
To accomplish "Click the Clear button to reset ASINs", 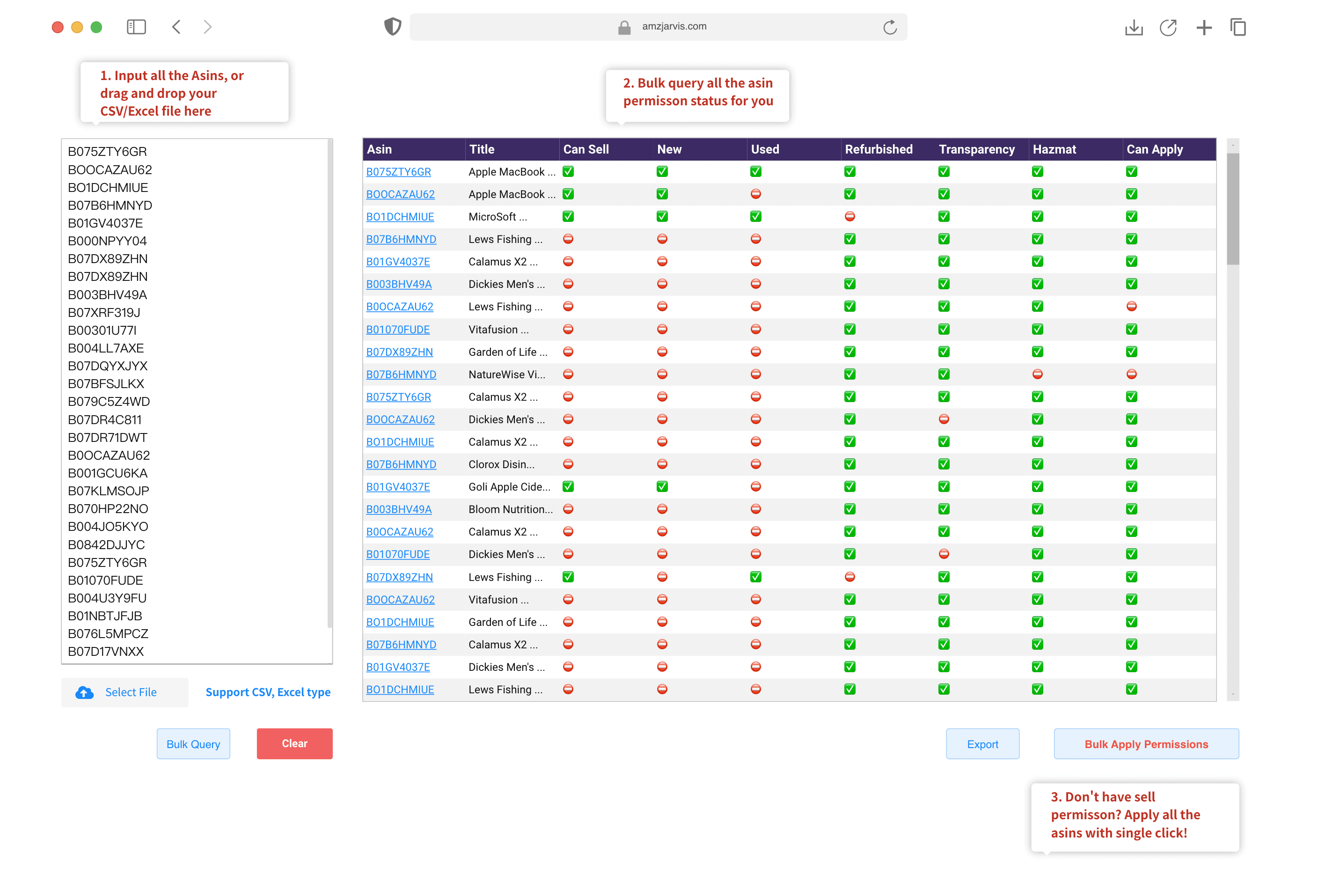I will (294, 743).
